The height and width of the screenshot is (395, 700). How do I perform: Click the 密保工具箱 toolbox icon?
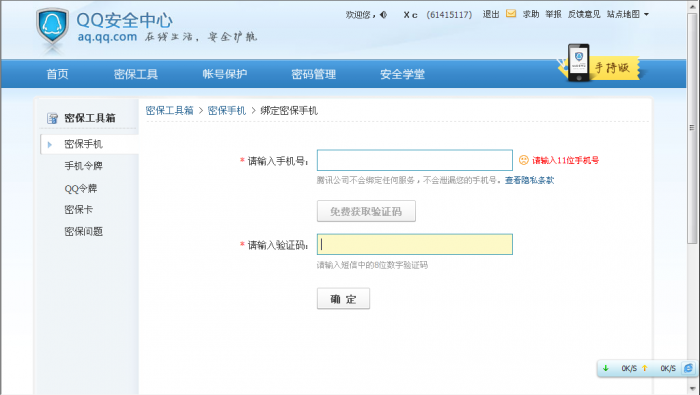[x=52, y=118]
